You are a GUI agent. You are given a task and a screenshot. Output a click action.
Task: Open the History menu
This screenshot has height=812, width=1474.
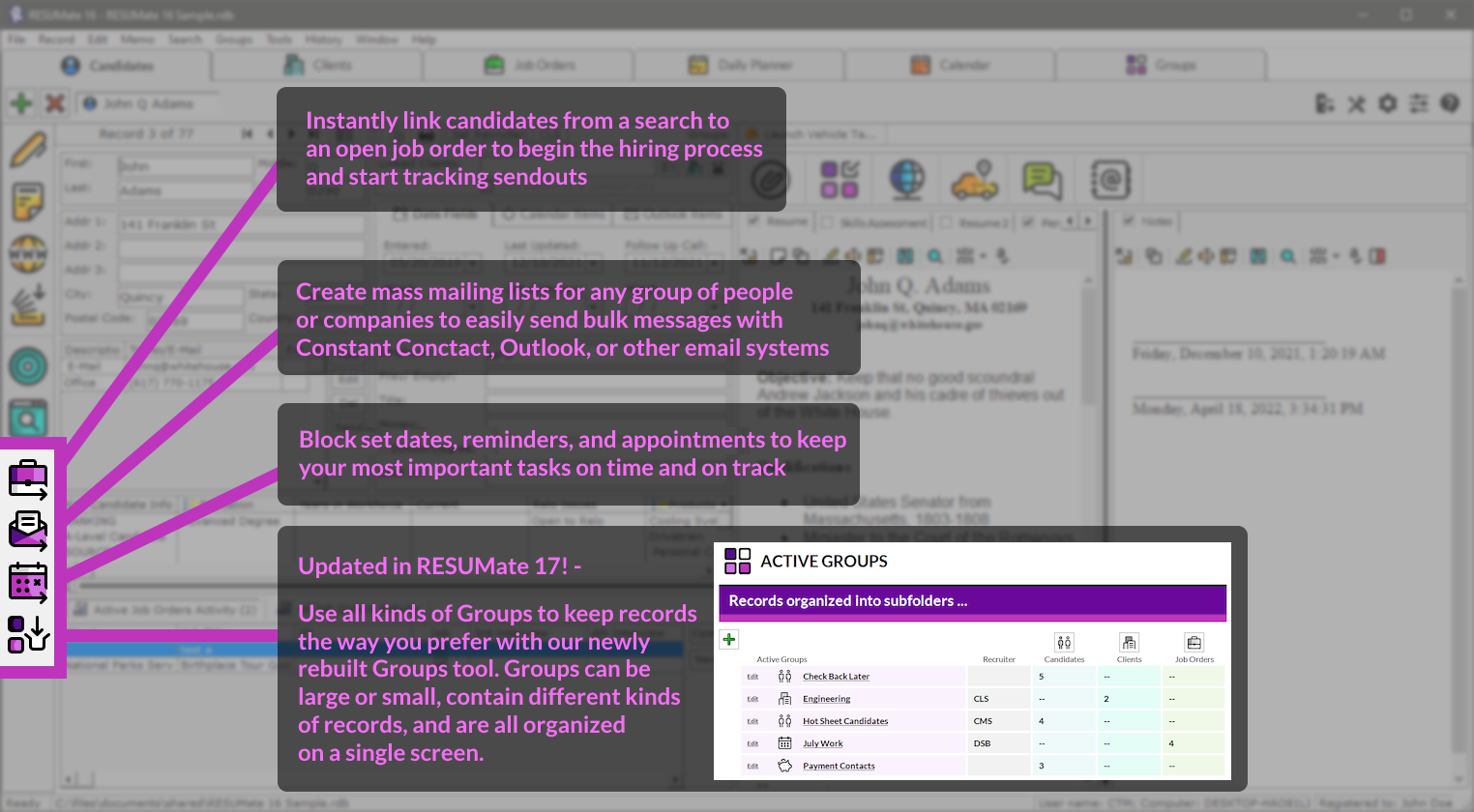click(x=323, y=40)
